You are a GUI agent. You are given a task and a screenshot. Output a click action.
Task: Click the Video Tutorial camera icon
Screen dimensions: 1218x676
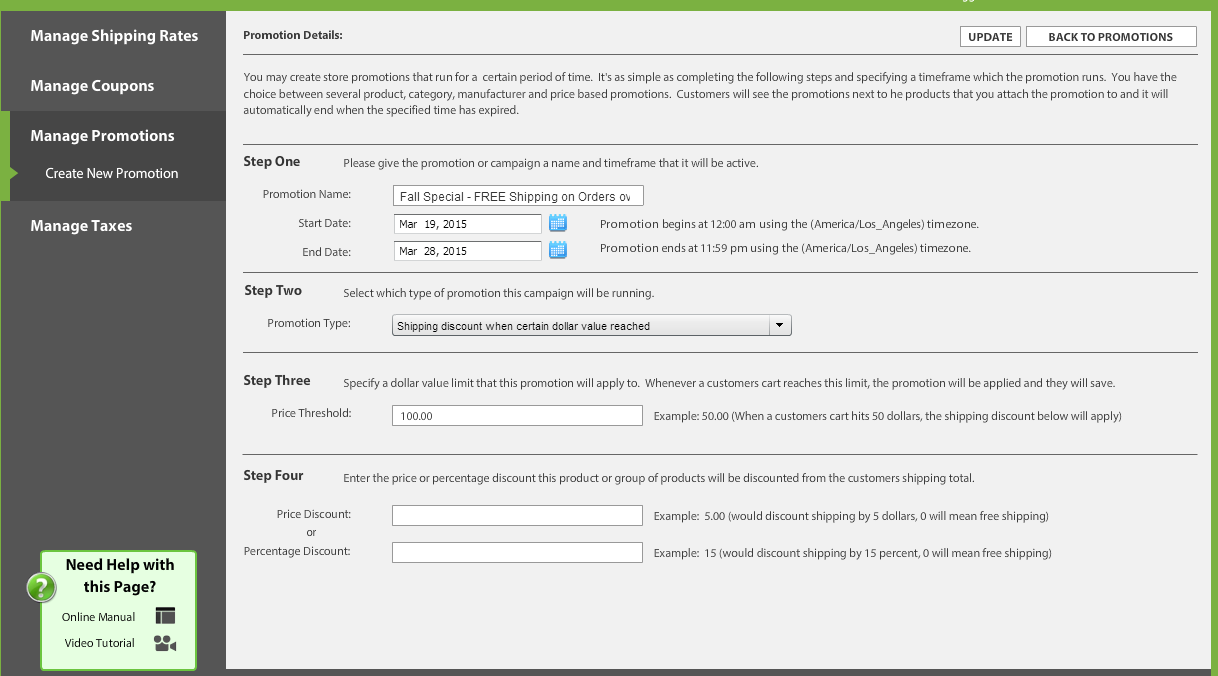click(x=165, y=643)
